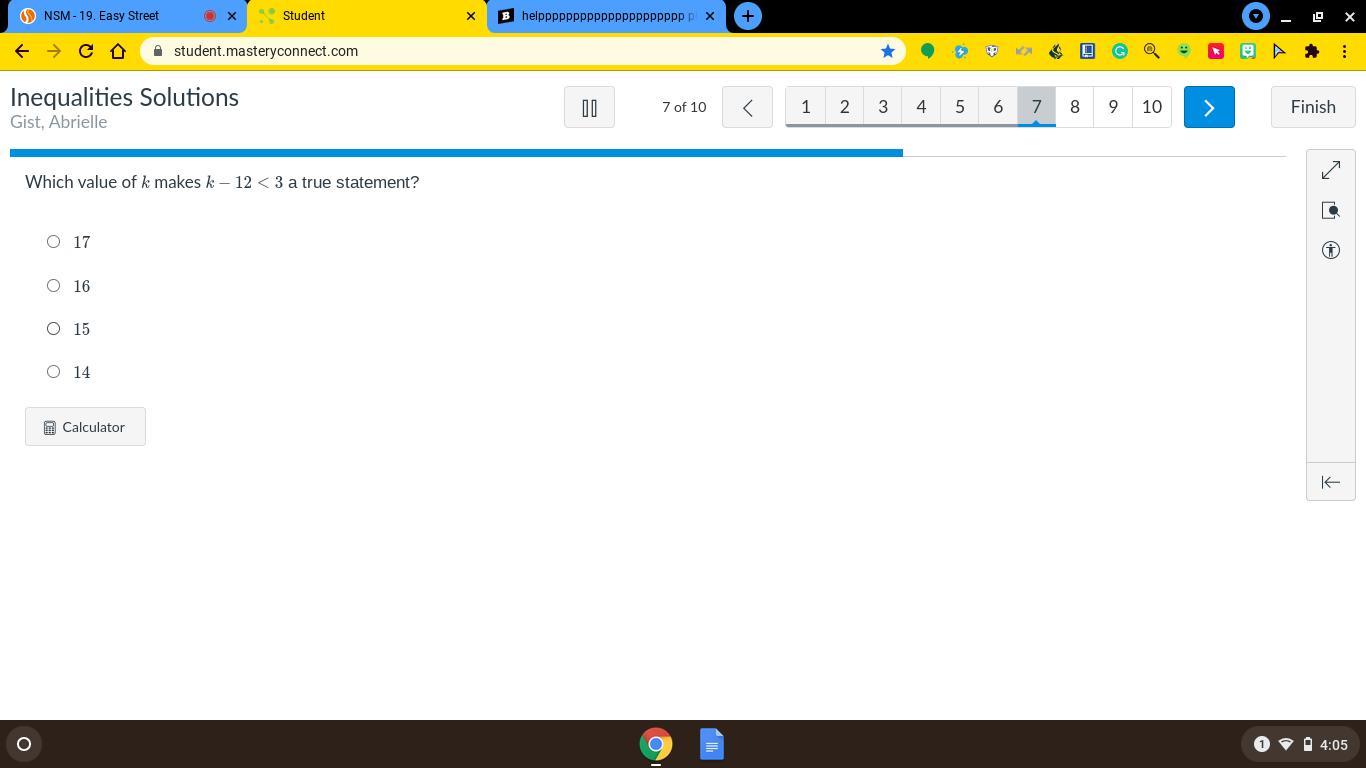Viewport: 1366px width, 768px height.
Task: Open the accessibility options tool
Action: pos(1331,251)
